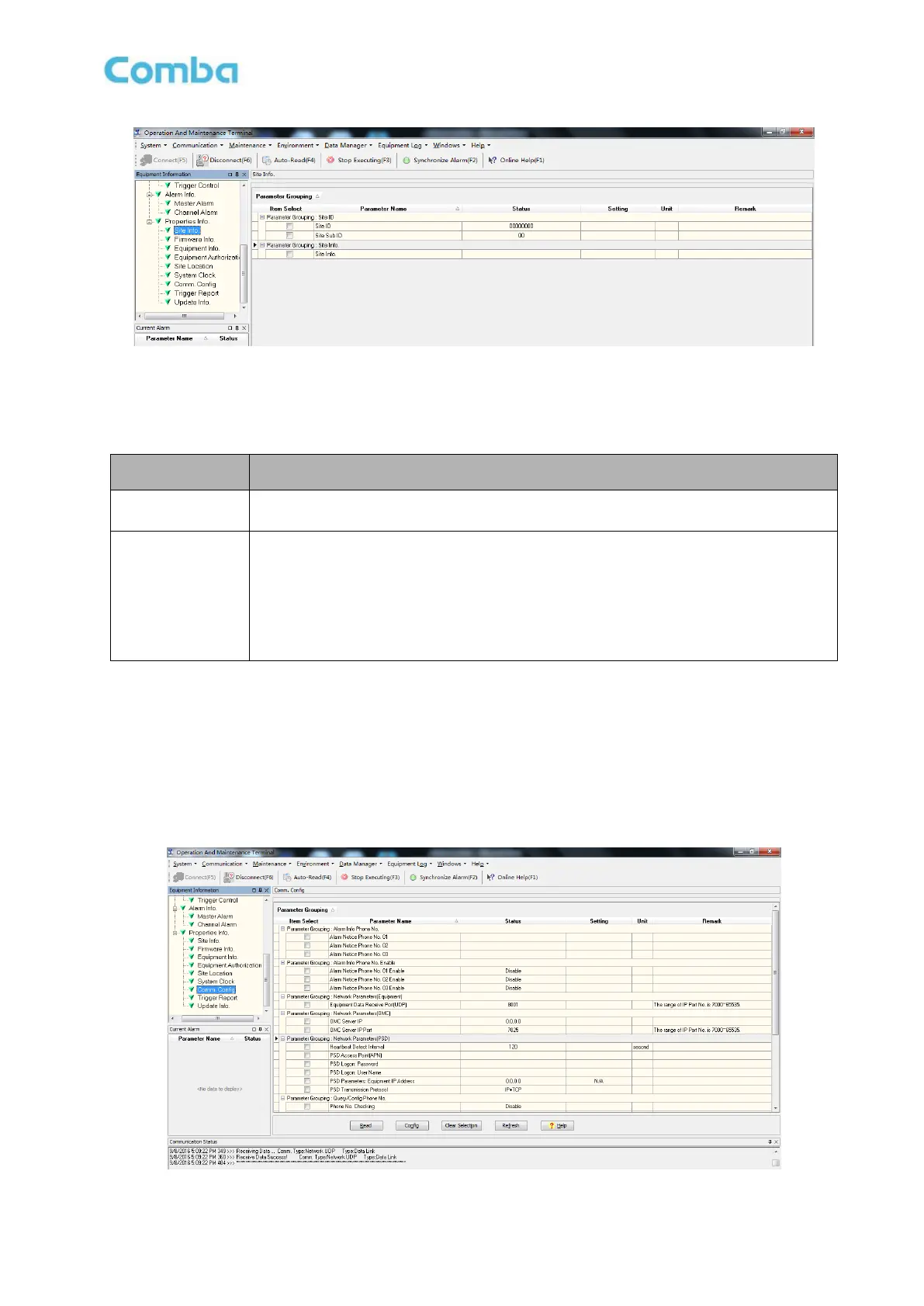Click Synchronize Alarm(F2) icon in Comm. Config screenshot
Image resolution: width=924 pixels, height=1306 pixels.
point(414,877)
